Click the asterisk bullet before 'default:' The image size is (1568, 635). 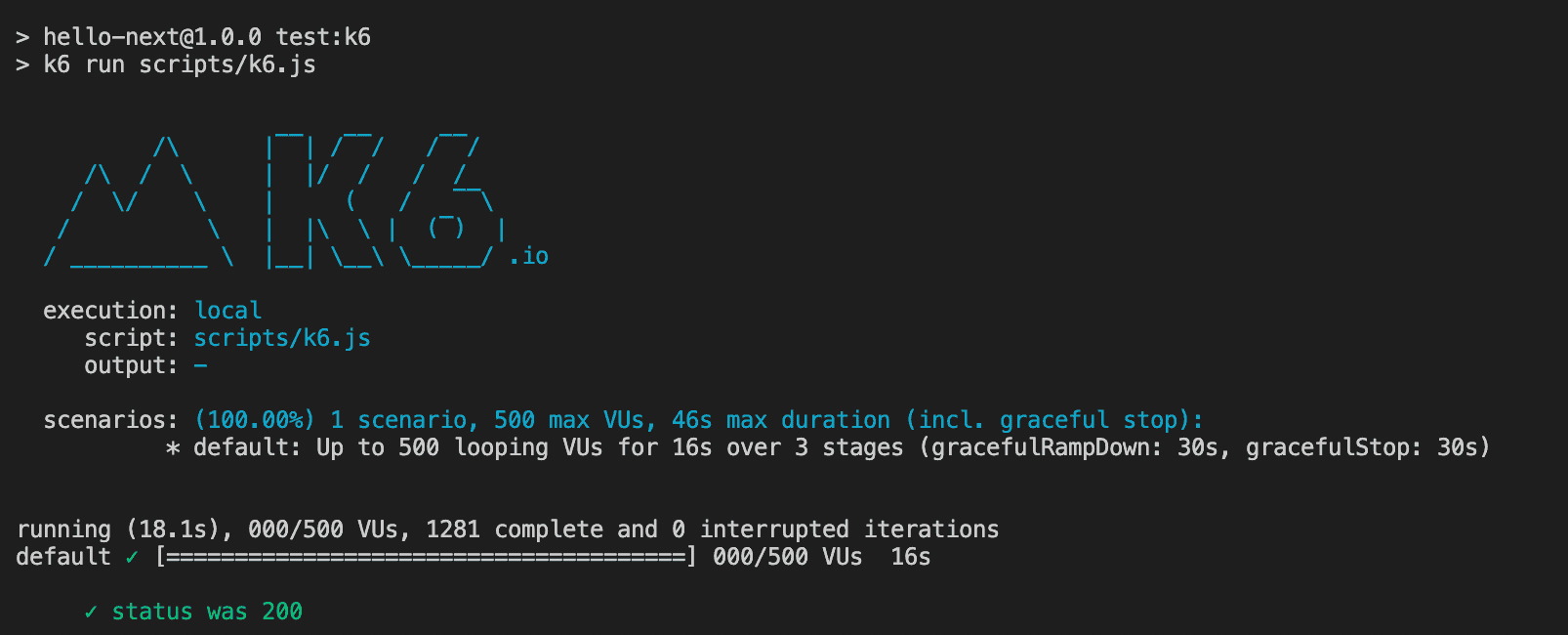pos(173,448)
